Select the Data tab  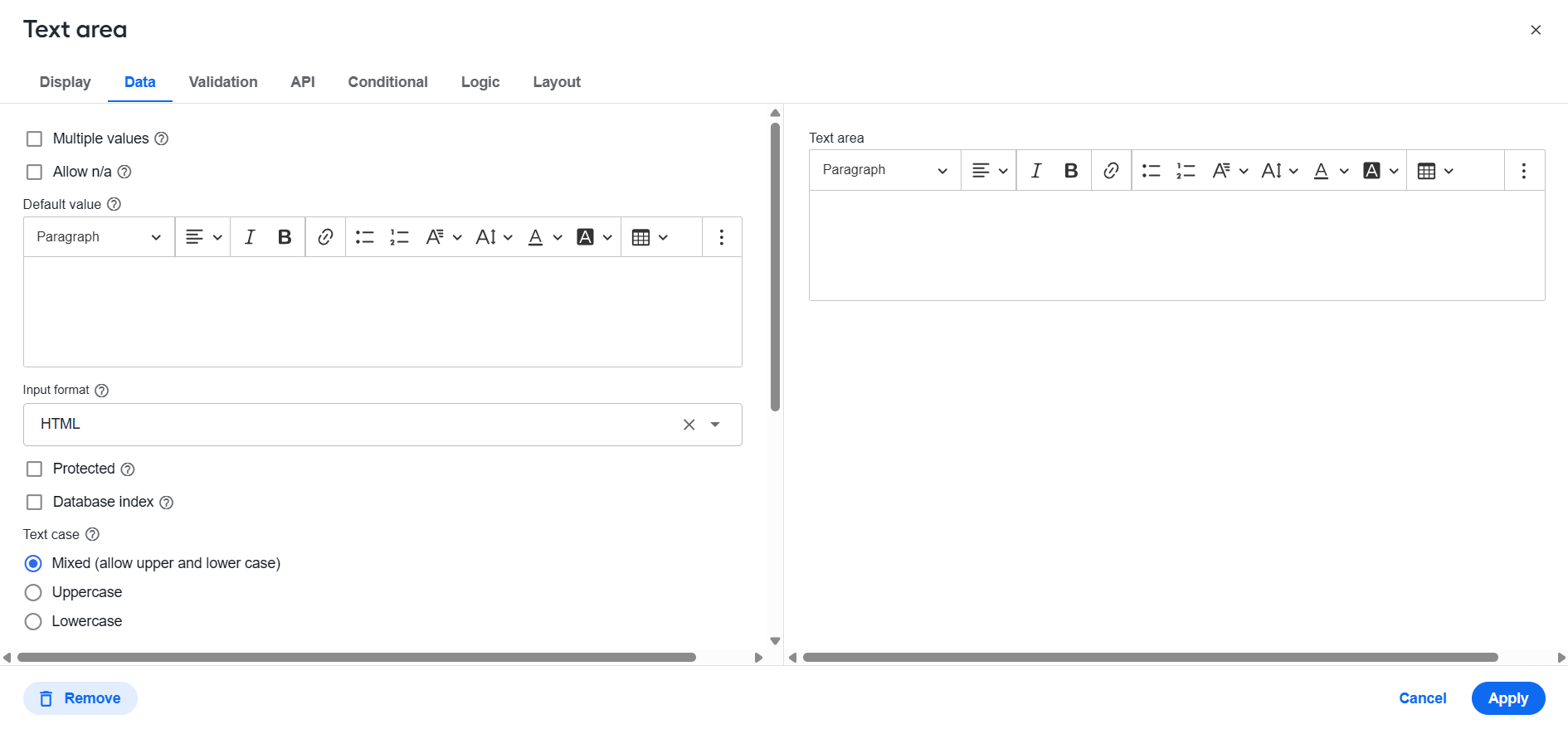click(140, 82)
